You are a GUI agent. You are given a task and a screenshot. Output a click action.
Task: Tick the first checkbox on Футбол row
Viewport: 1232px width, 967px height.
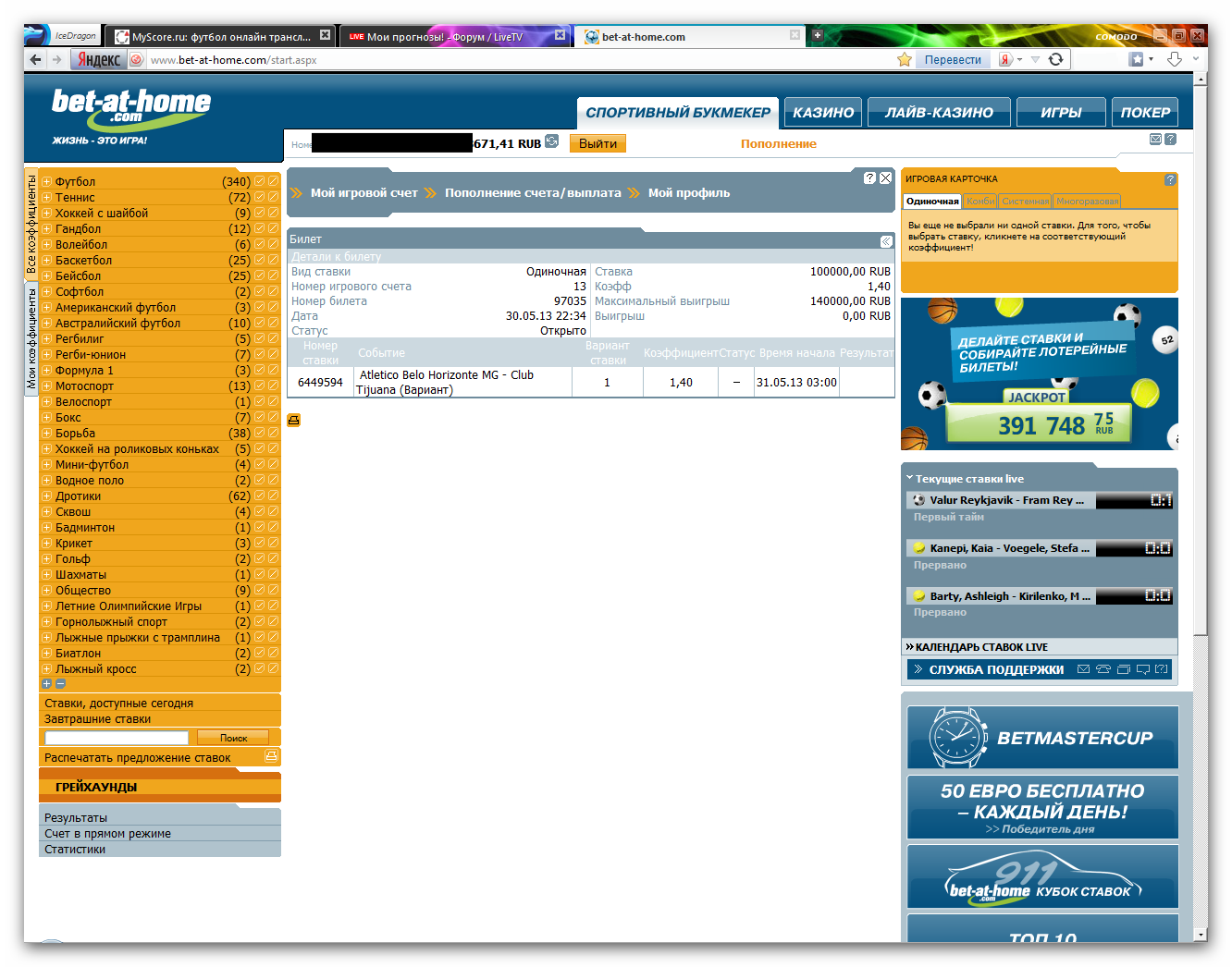(x=260, y=181)
